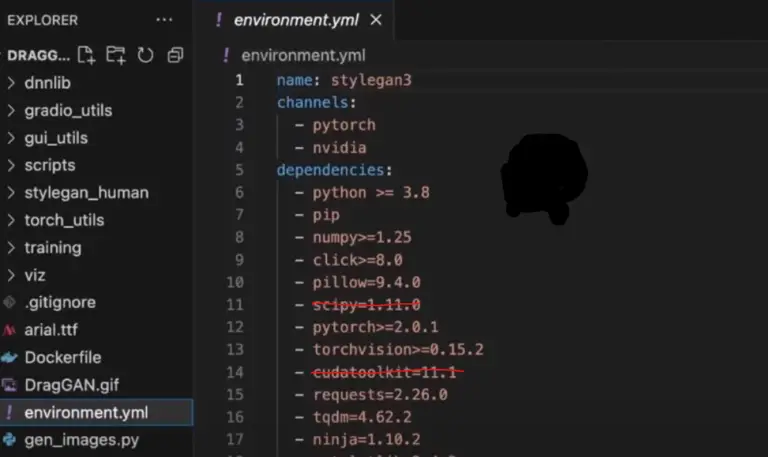Open the Dockerfile from the file tree
This screenshot has height=457, width=768.
[62, 357]
